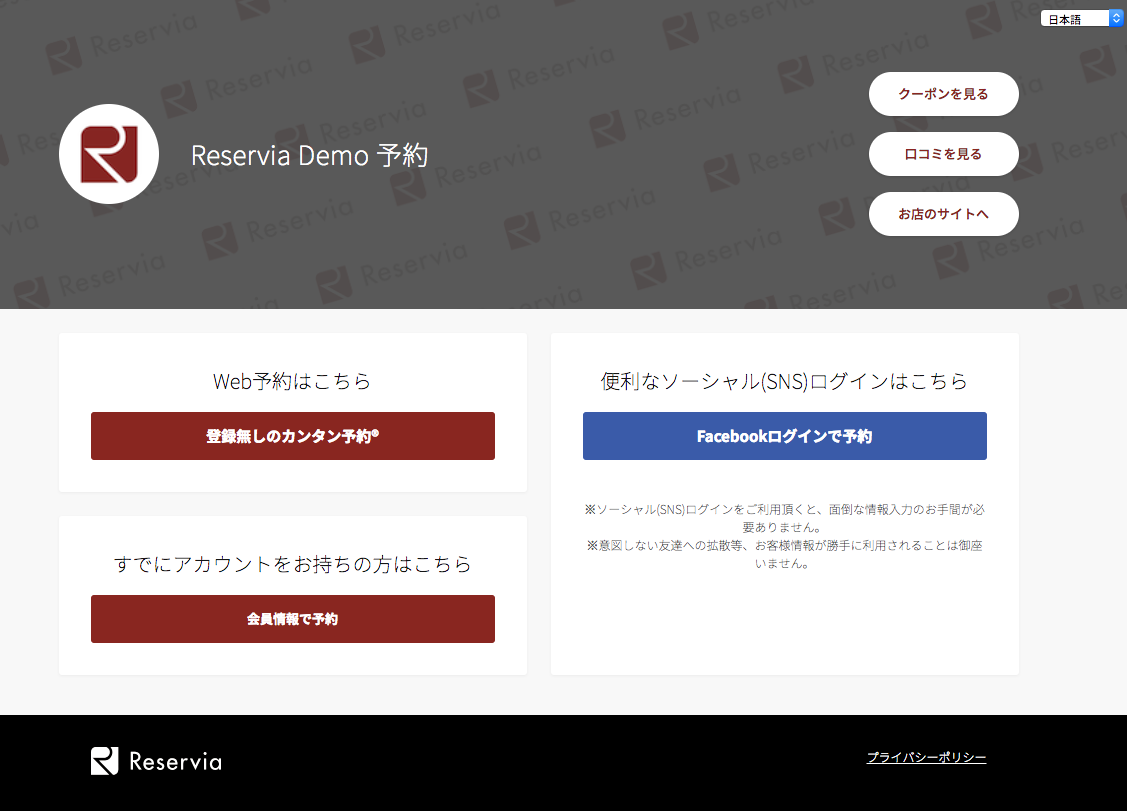Reserve using 会員情報で予約
The width and height of the screenshot is (1127, 811).
(292, 619)
